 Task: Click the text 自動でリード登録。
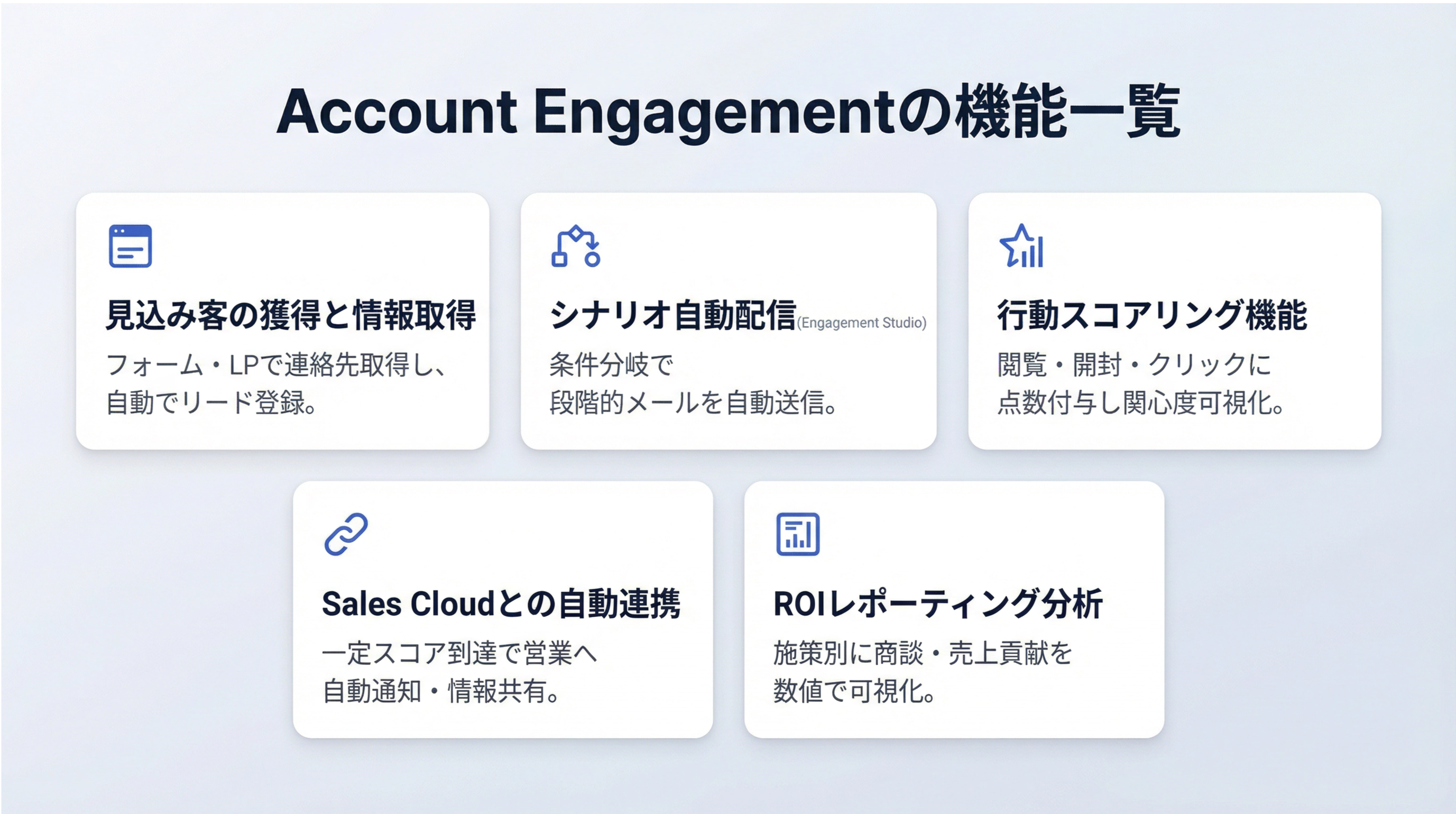(212, 403)
